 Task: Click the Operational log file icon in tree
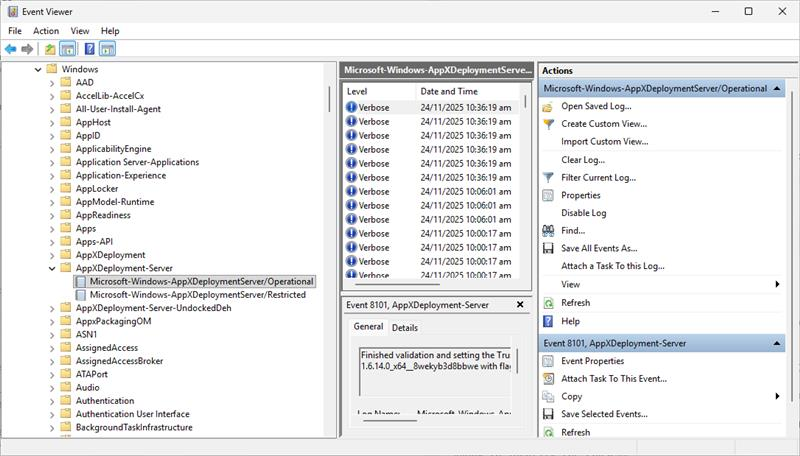pyautogui.click(x=81, y=282)
